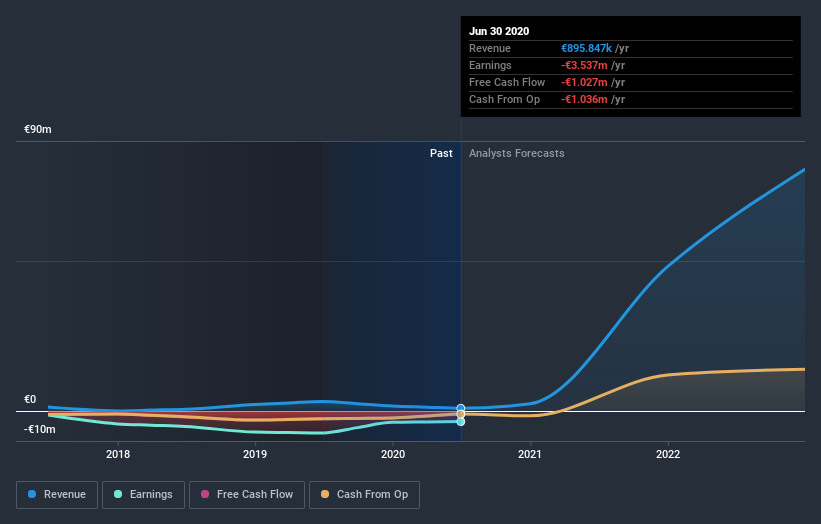Select the 2021 x-axis label
The height and width of the screenshot is (524, 821).
click(x=530, y=454)
